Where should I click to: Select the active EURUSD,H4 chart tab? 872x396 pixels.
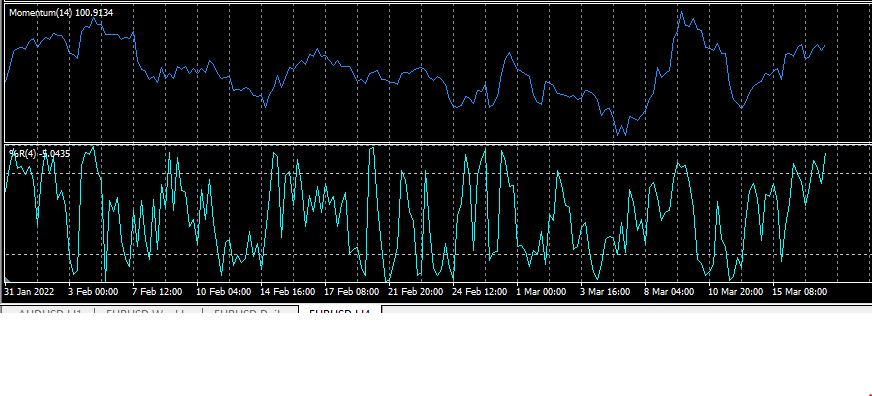(340, 310)
